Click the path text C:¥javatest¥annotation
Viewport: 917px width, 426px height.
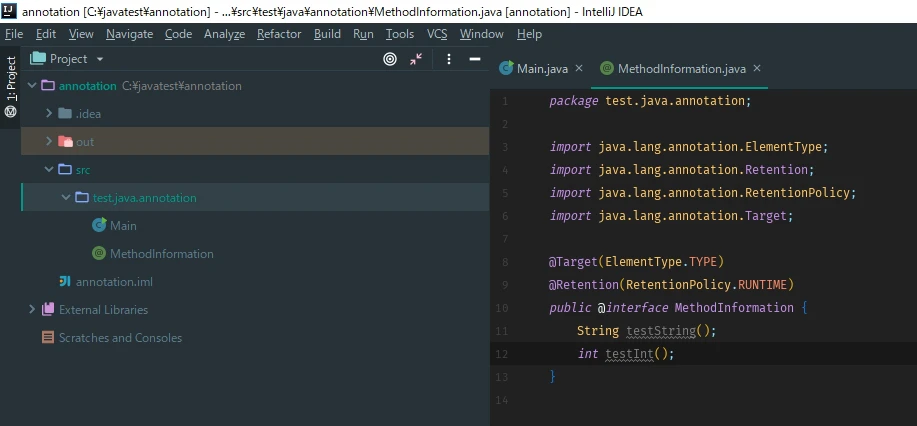182,86
